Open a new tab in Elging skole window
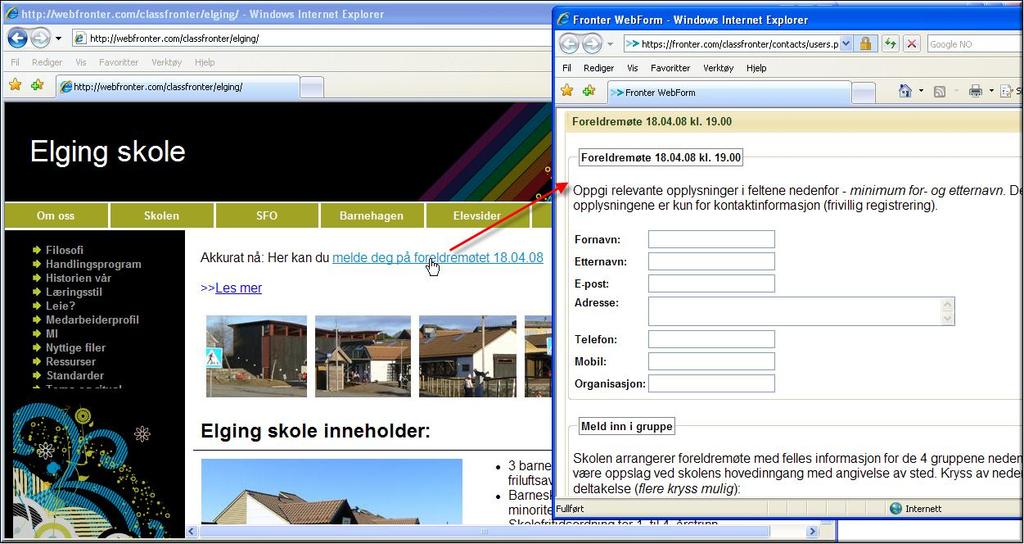The height and width of the screenshot is (544, 1024). click(312, 88)
